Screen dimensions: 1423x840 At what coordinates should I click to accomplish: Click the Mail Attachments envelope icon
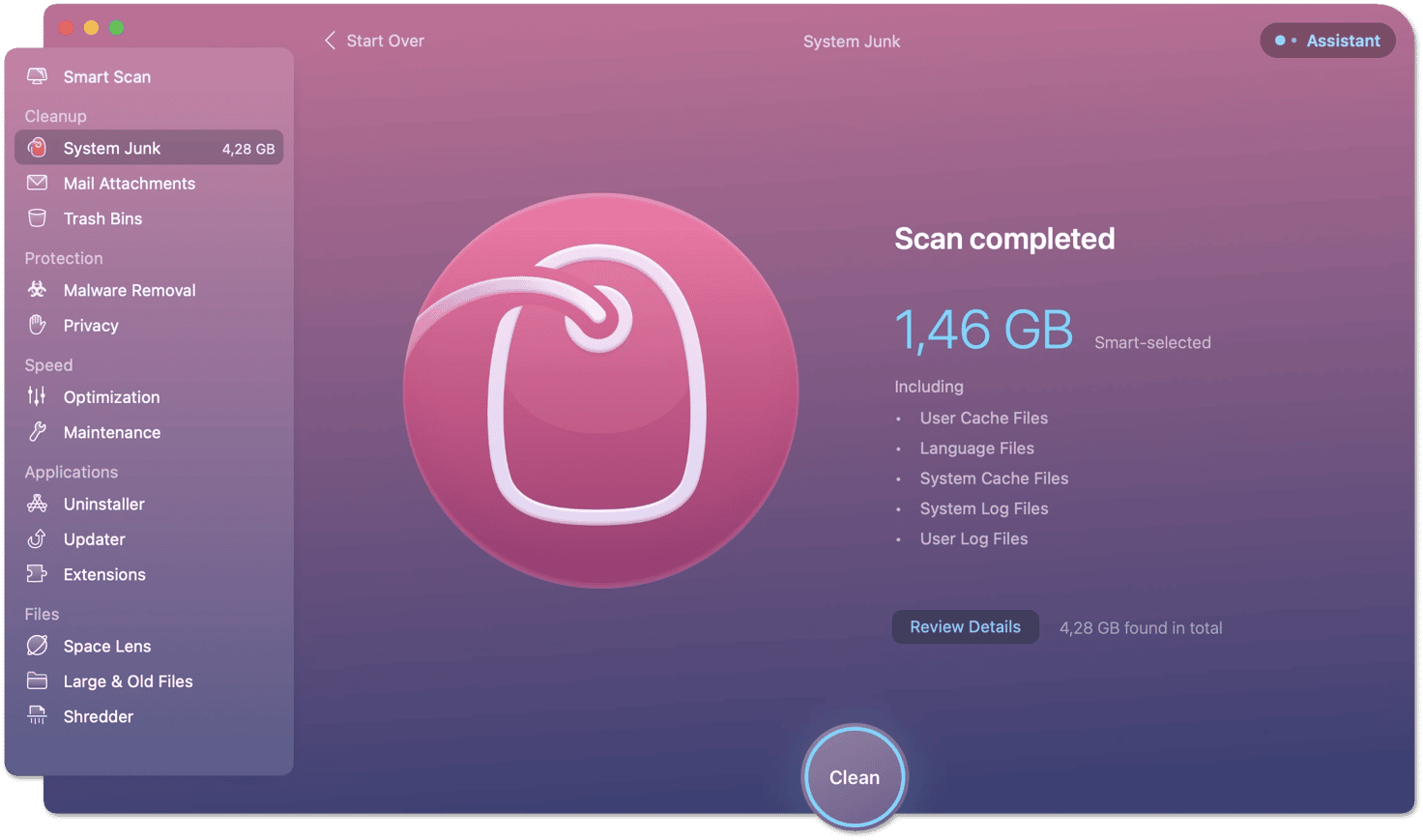click(37, 183)
